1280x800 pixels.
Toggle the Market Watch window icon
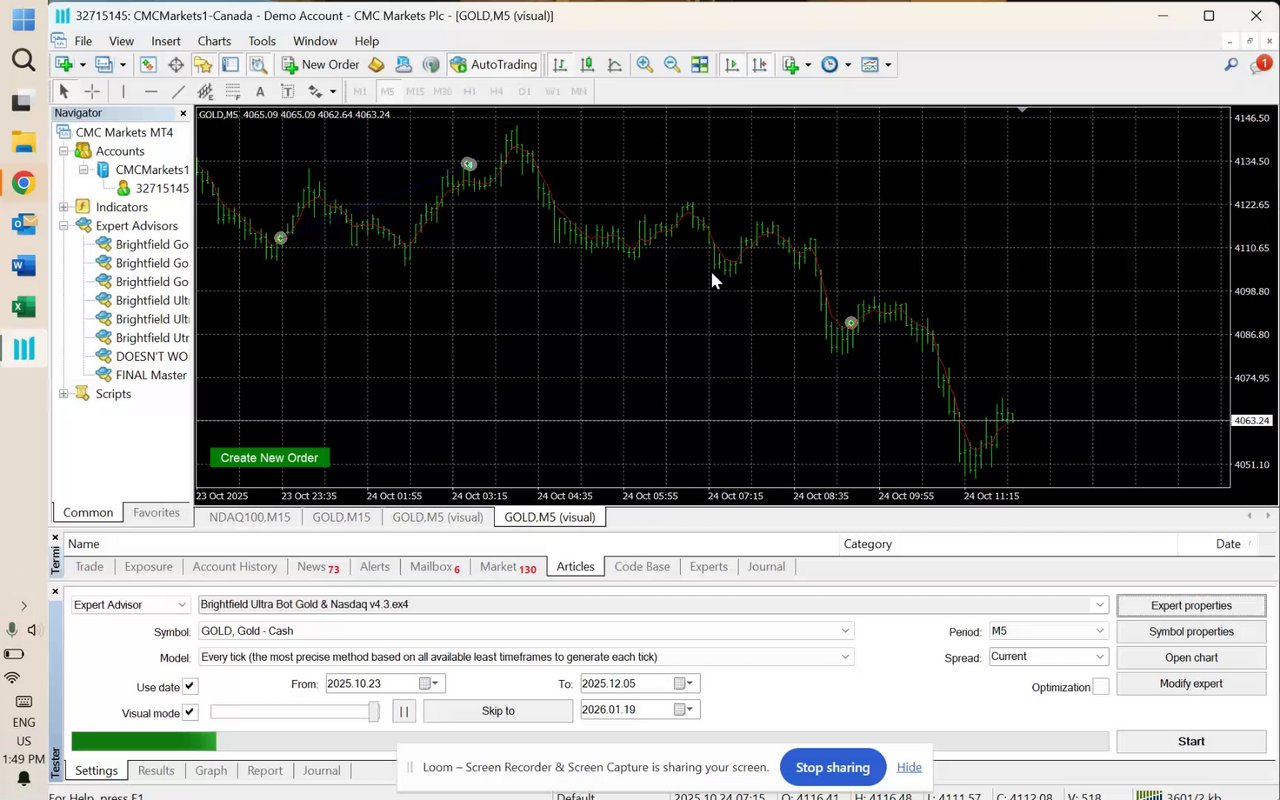click(148, 64)
